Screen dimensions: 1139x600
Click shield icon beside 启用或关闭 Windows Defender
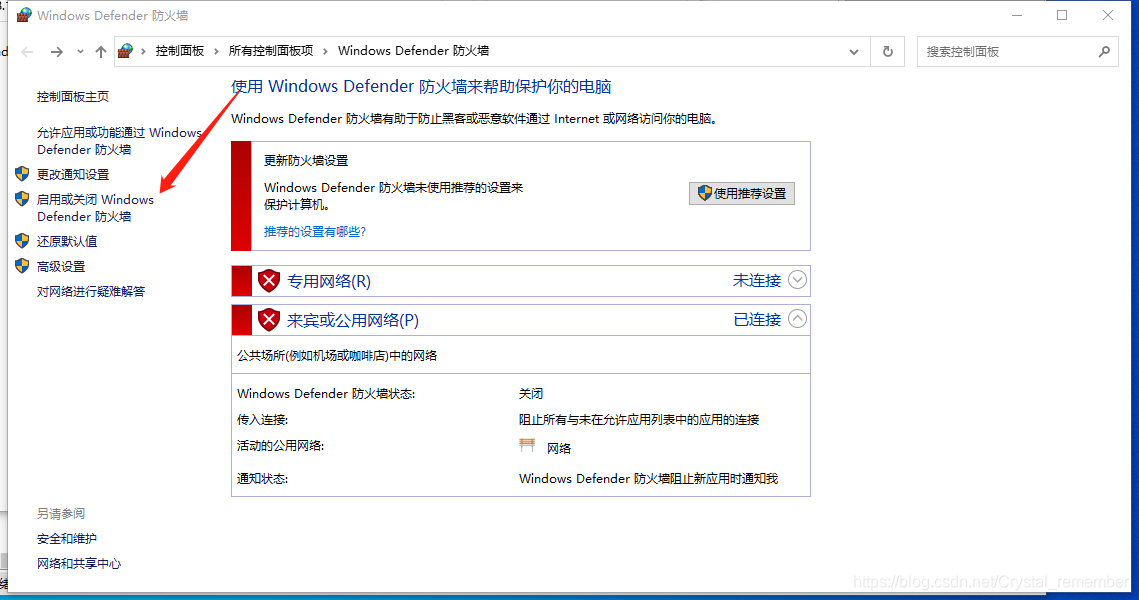tap(22, 198)
